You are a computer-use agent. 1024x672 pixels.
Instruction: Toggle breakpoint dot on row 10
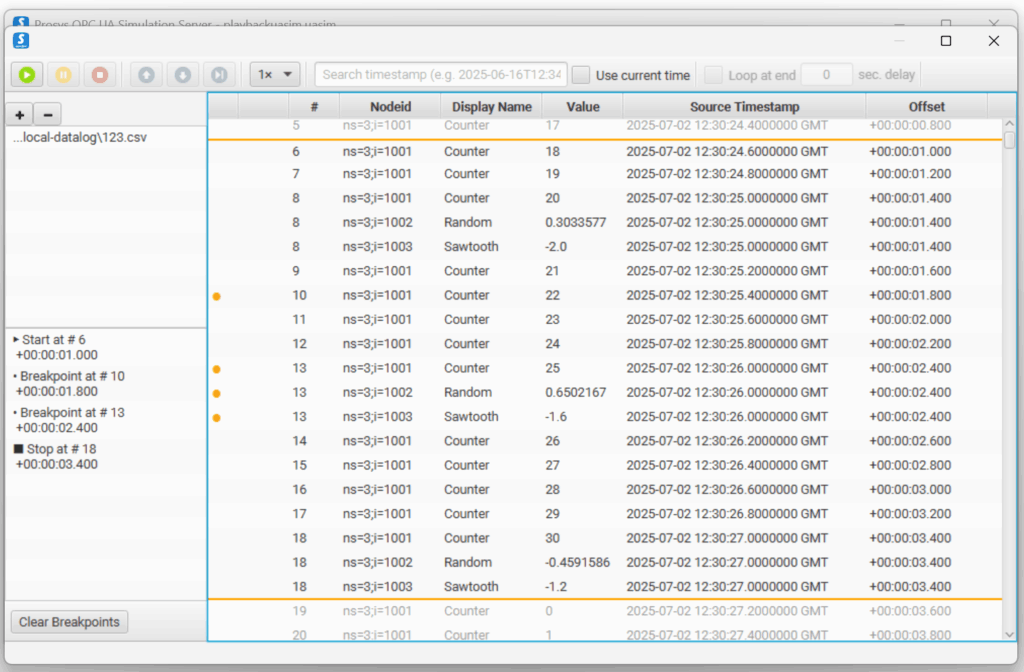pos(217,296)
